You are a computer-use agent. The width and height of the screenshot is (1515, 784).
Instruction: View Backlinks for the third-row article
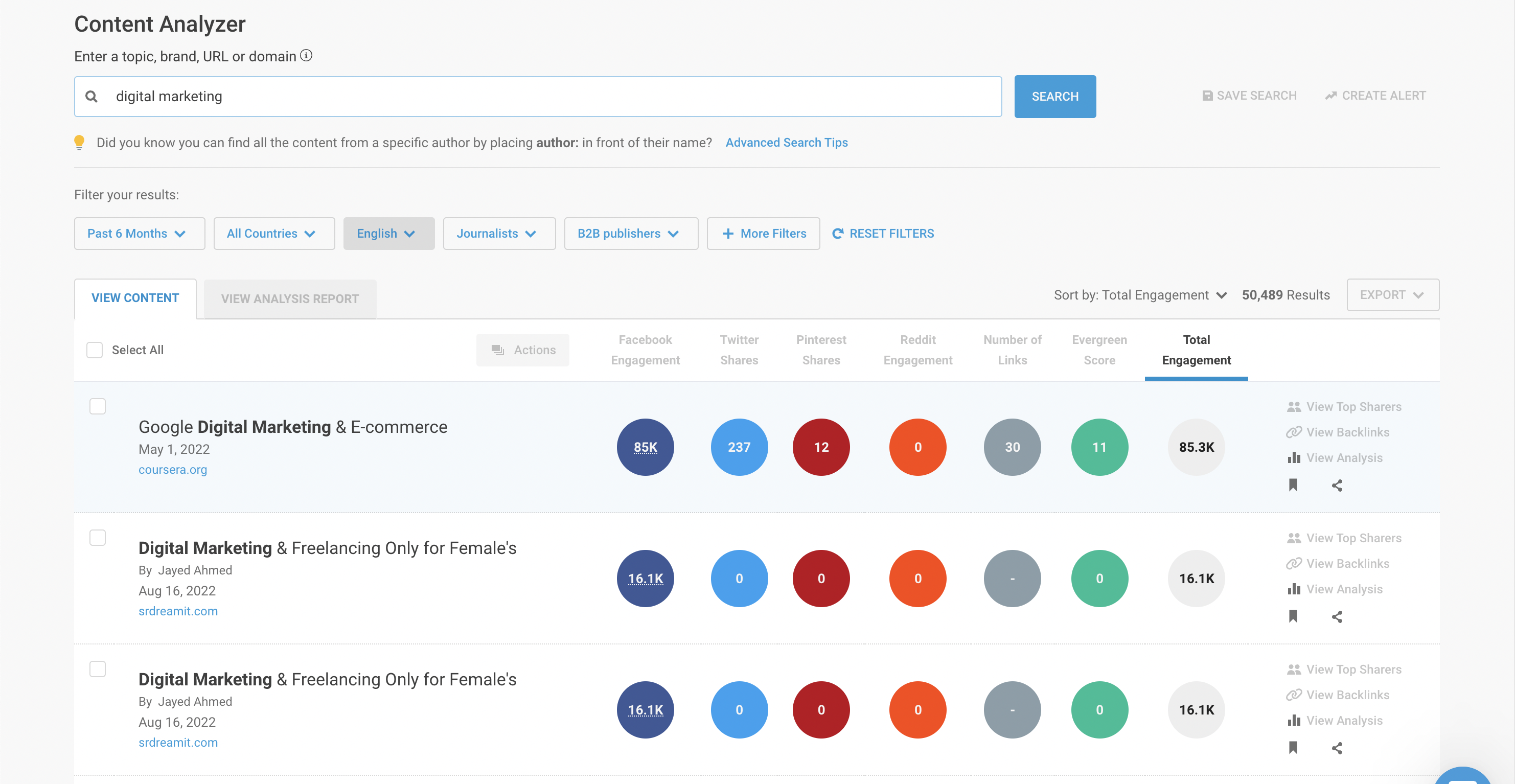(1338, 695)
